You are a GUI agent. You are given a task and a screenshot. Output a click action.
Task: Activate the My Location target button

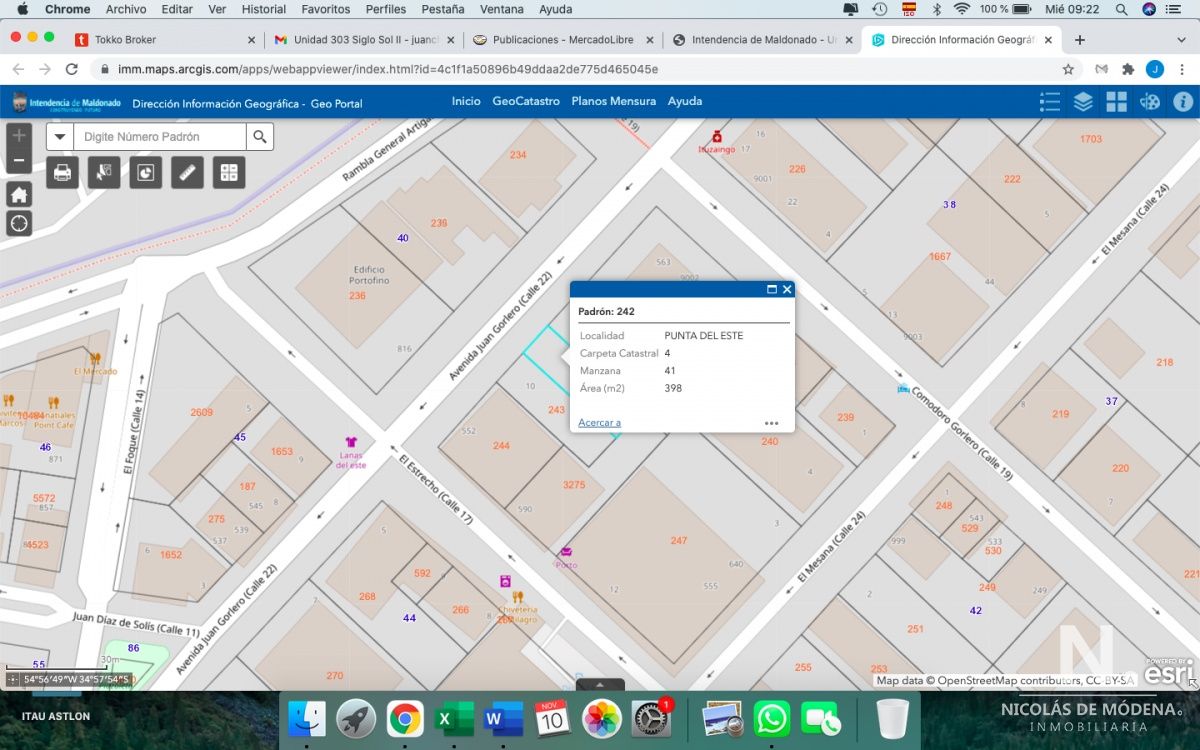pos(19,223)
